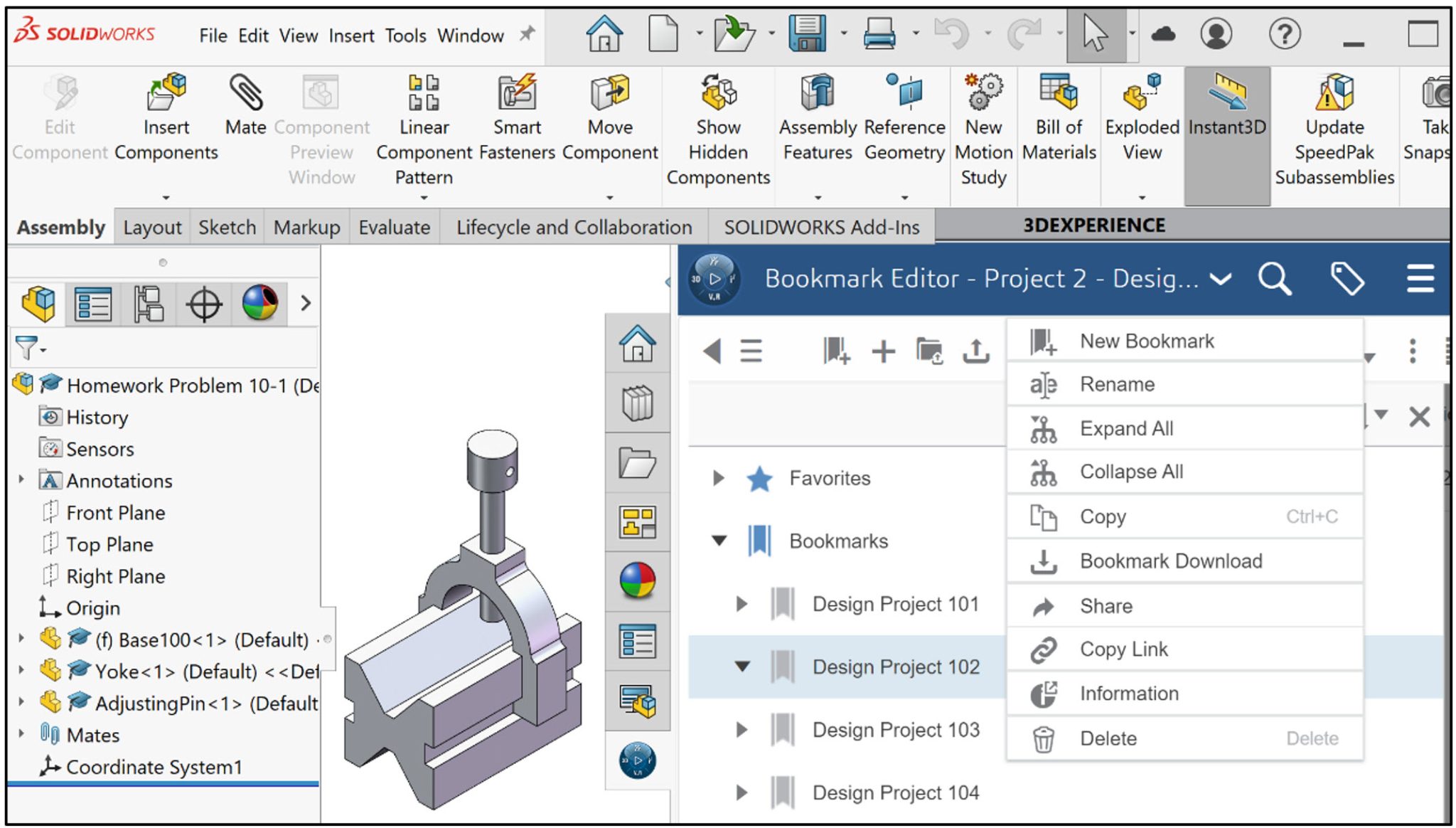Switch to the Evaluate tab
Image resolution: width=1456 pixels, height=828 pixels.
pyautogui.click(x=394, y=226)
